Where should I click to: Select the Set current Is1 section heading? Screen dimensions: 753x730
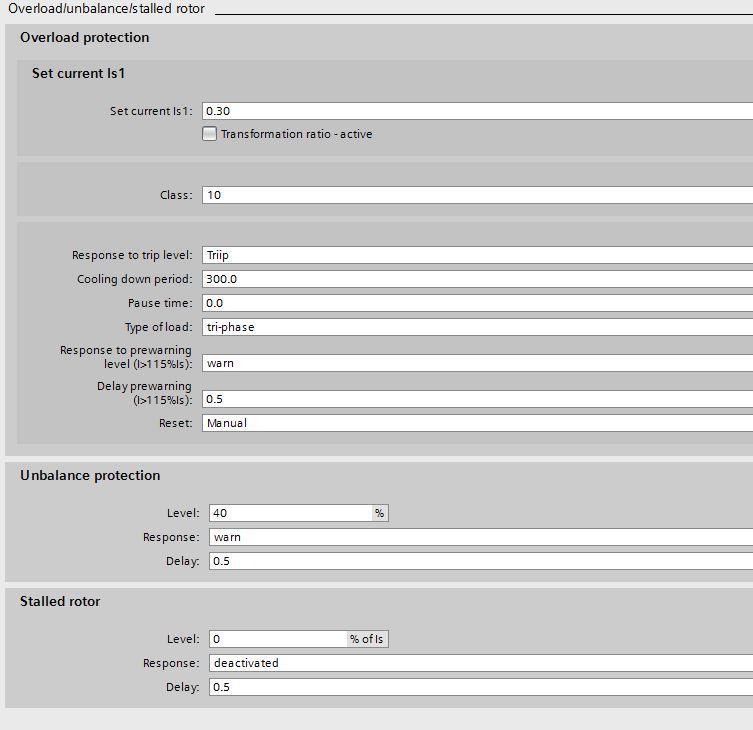pyautogui.click(x=78, y=73)
